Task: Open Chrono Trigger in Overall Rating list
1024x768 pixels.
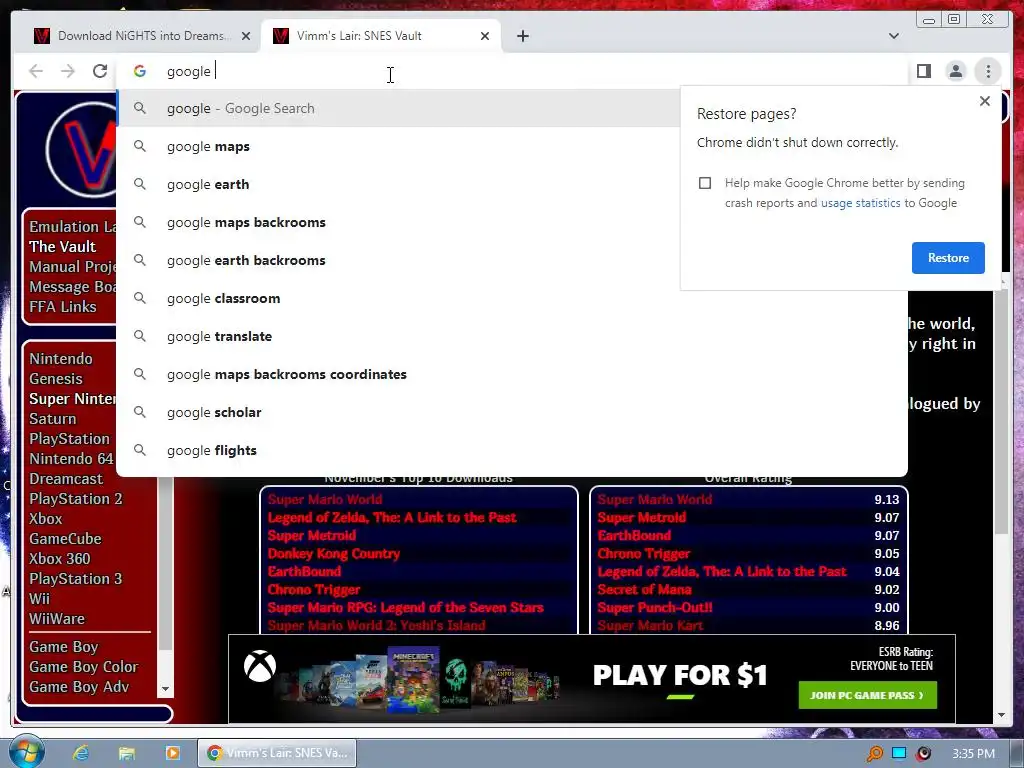Action: pyautogui.click(x=643, y=554)
